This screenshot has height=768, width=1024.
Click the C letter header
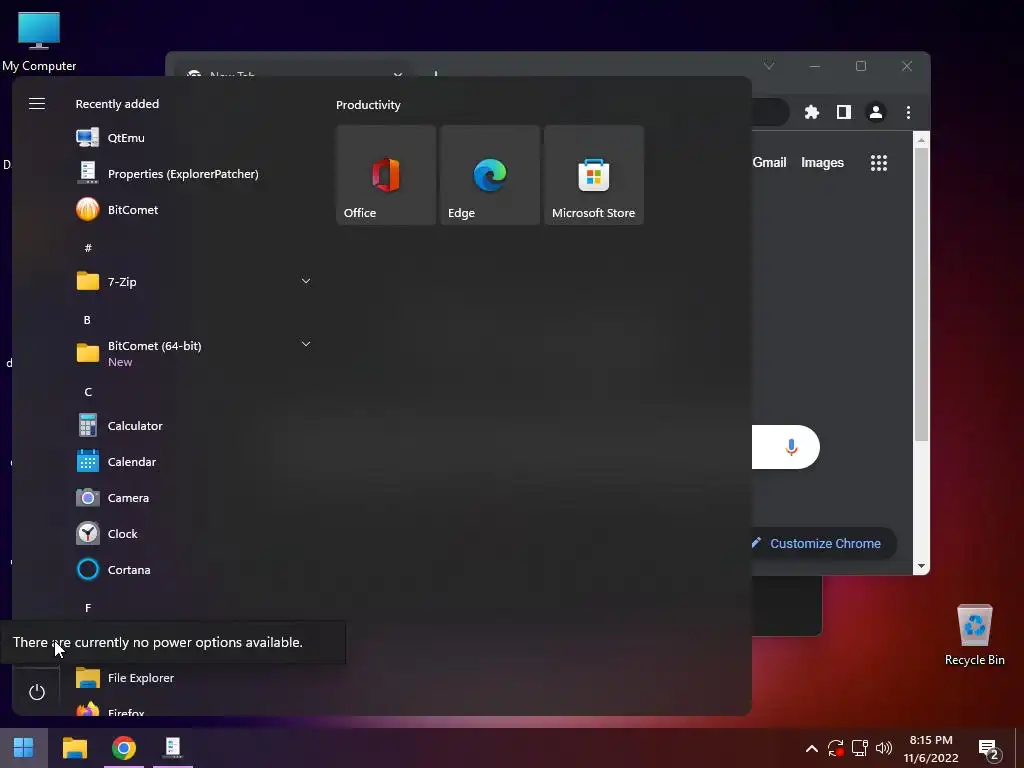(x=88, y=392)
